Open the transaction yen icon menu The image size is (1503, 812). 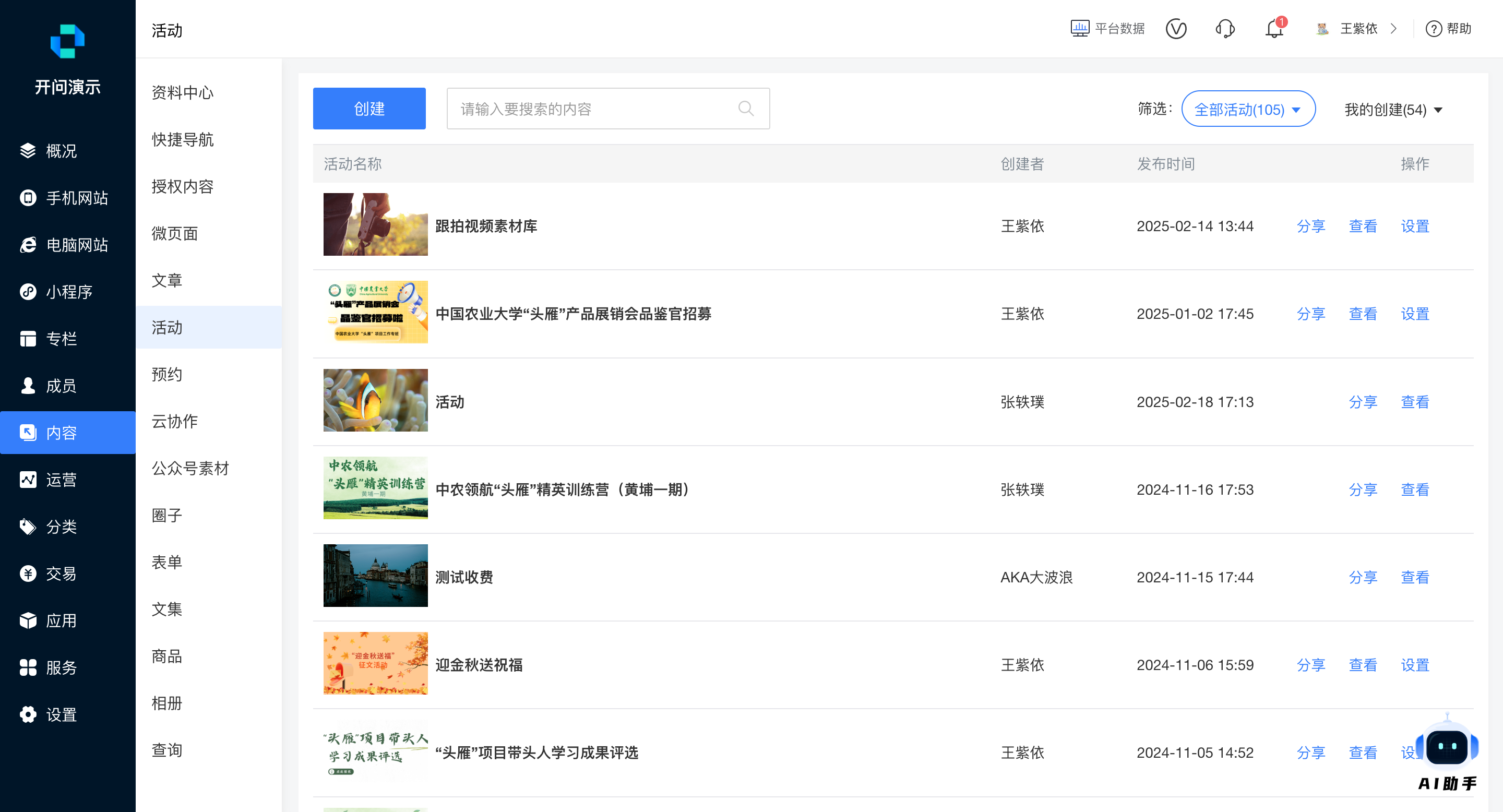coord(28,574)
